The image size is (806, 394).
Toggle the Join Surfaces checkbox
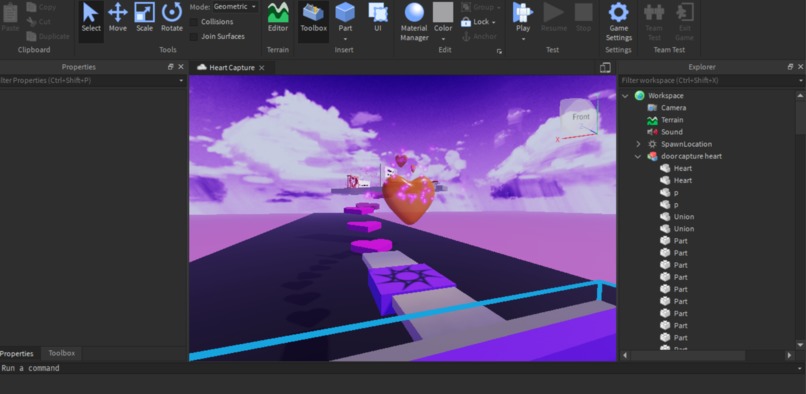[x=194, y=37]
